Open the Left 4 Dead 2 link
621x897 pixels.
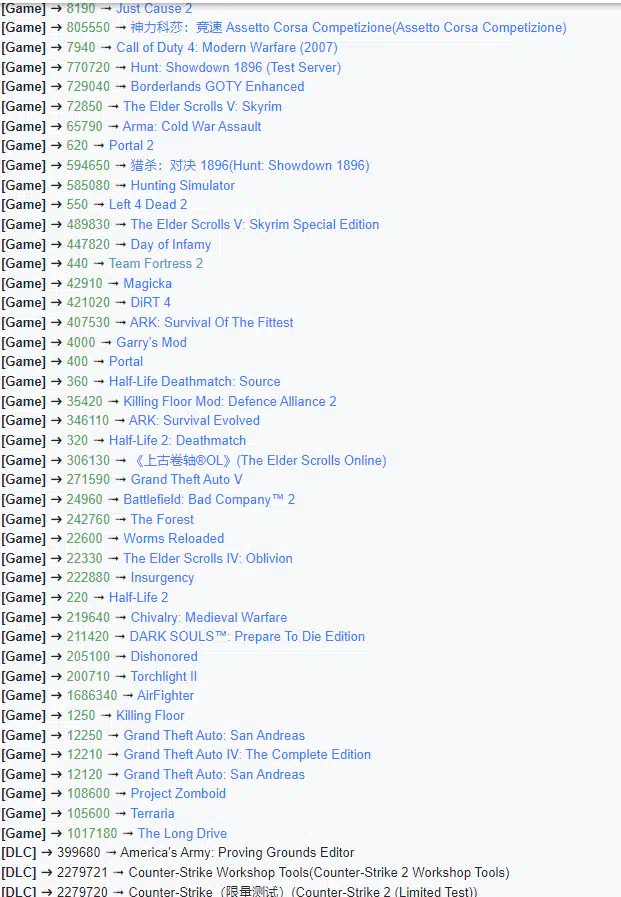pyautogui.click(x=148, y=204)
